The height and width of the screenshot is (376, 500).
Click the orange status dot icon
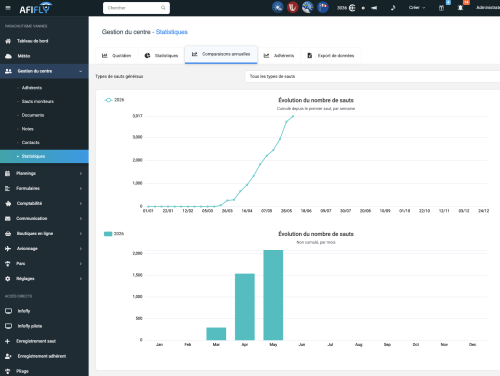pos(363,8)
